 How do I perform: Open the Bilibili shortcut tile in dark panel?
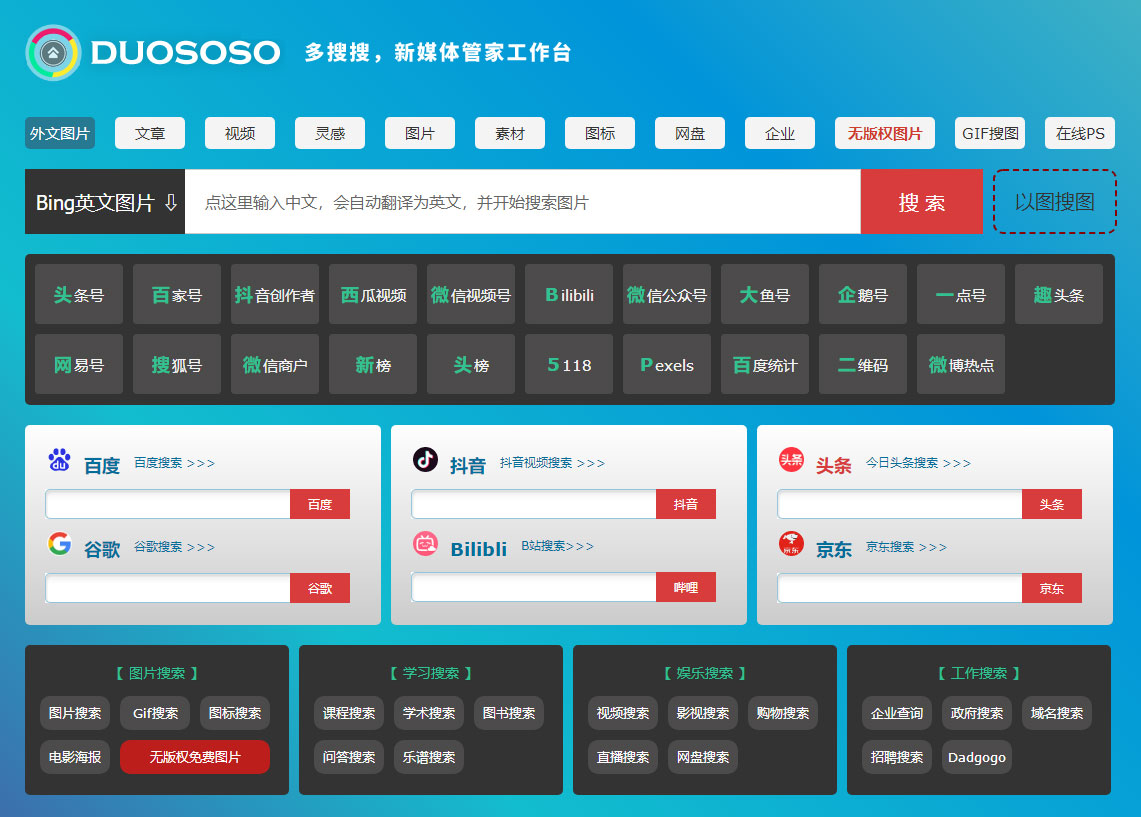[x=569, y=295]
